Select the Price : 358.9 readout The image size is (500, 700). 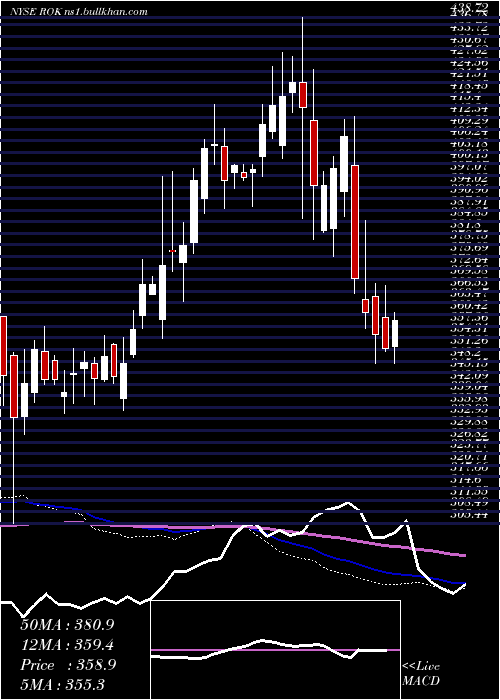[68, 664]
